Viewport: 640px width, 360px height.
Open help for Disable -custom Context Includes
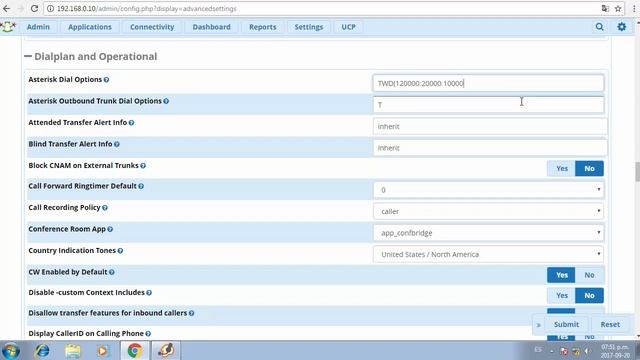click(149, 293)
